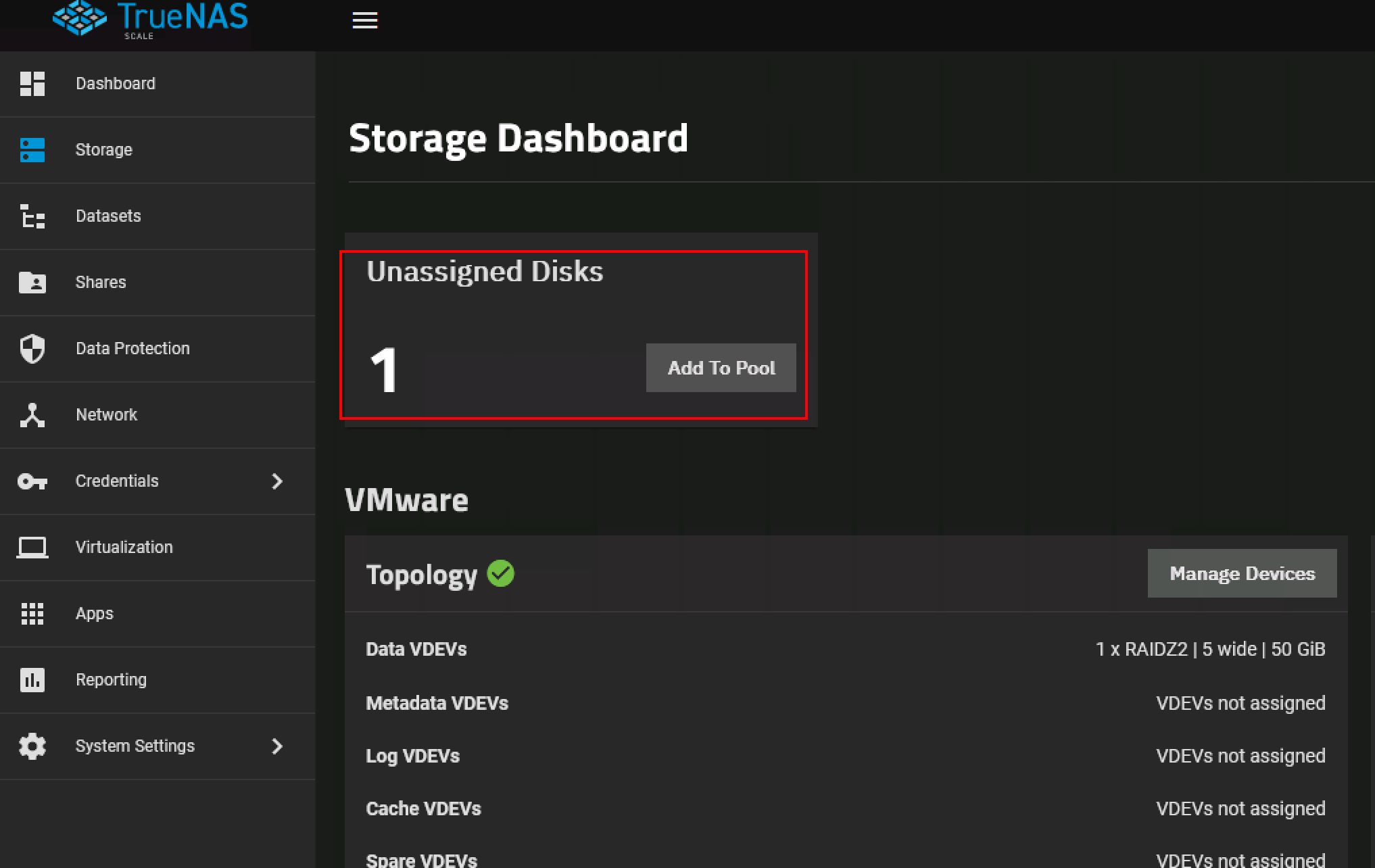This screenshot has width=1375, height=868.
Task: Open the Datasets menu item
Action: [108, 216]
